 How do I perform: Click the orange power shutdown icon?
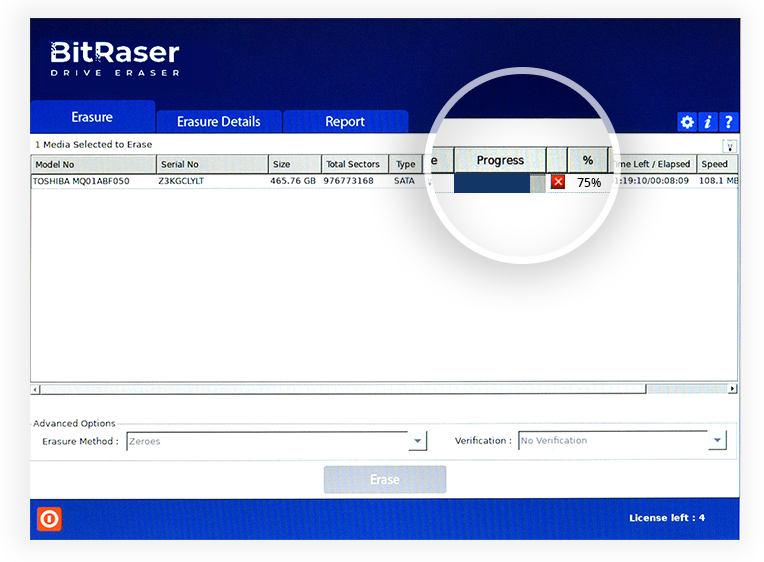tap(49, 519)
